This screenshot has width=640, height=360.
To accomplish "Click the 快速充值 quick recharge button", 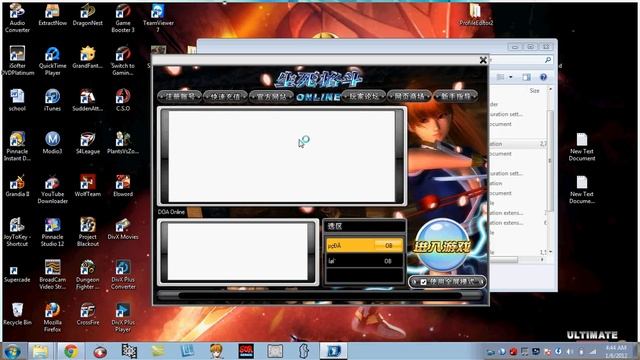I will coord(225,96).
